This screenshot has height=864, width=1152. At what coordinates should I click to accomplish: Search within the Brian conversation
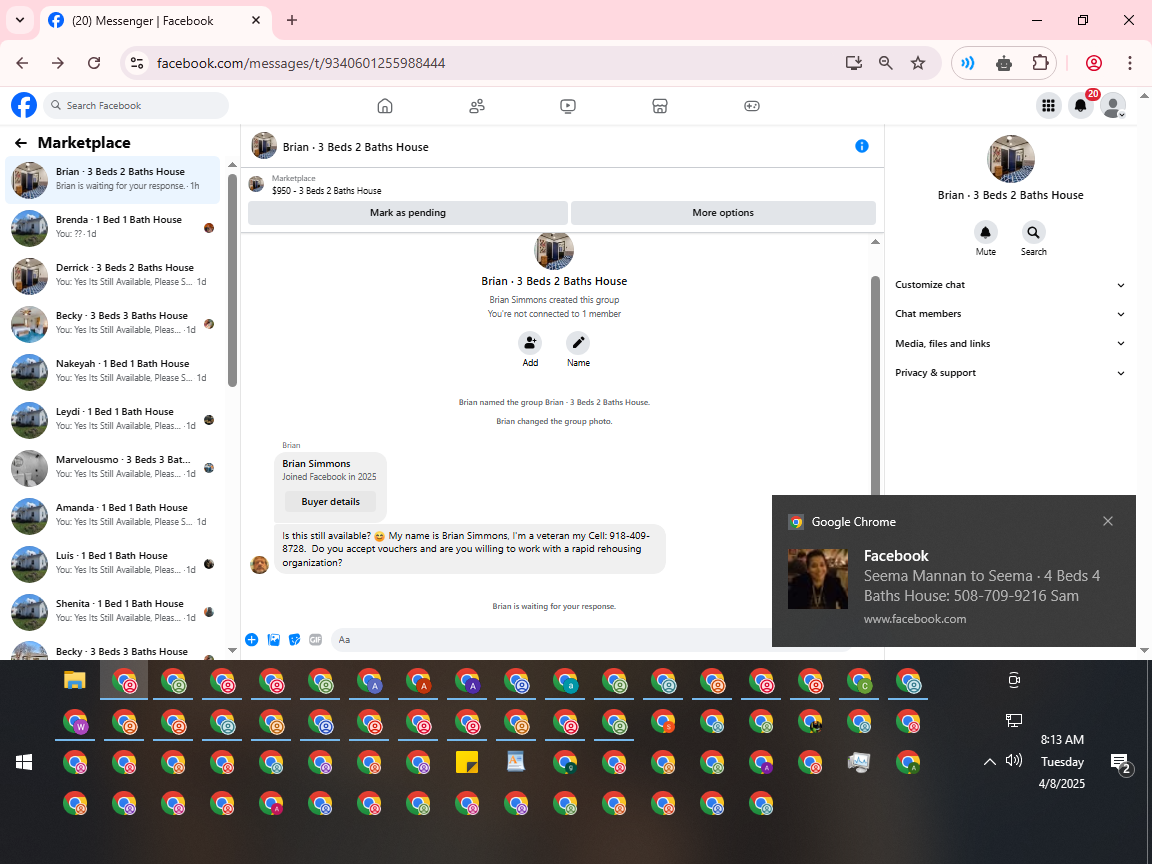click(x=1033, y=232)
